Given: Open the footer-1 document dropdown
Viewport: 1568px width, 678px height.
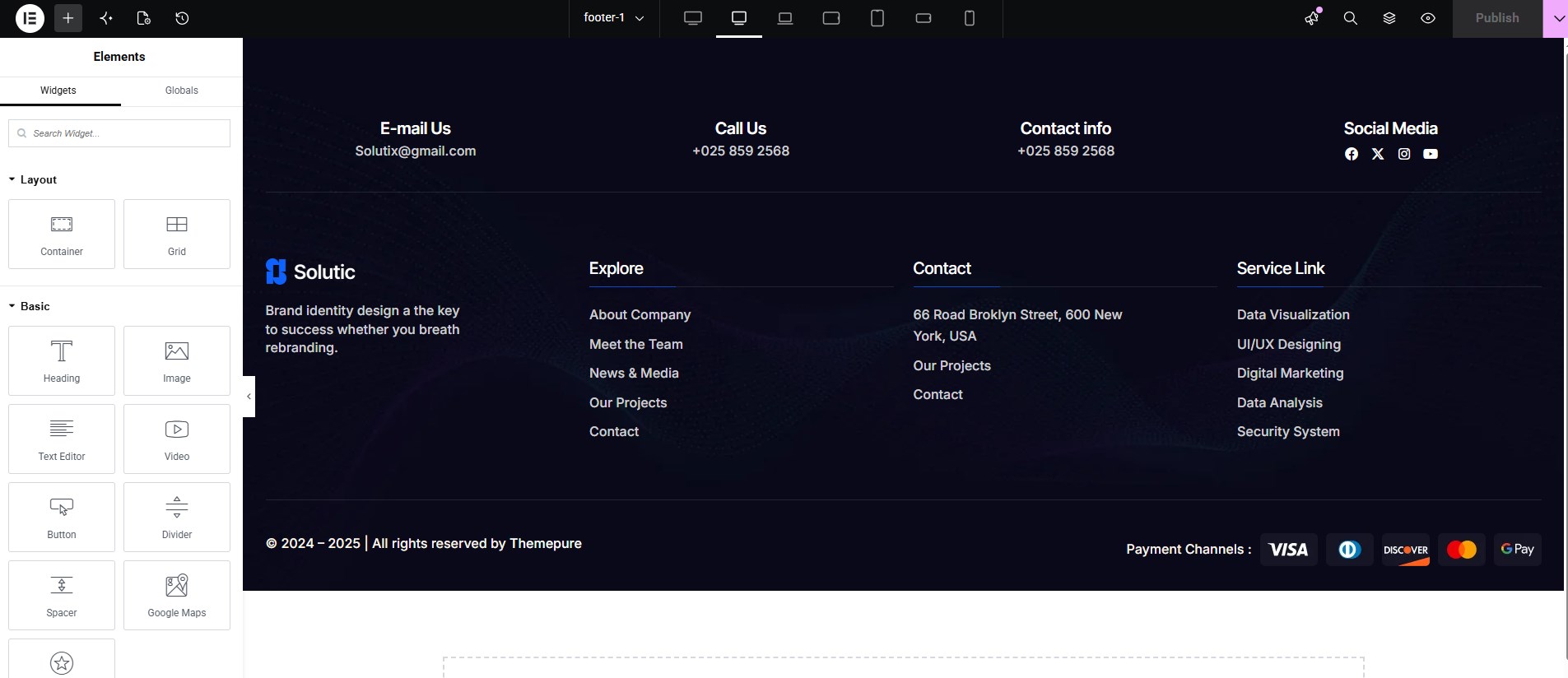Looking at the screenshot, I should (x=614, y=18).
